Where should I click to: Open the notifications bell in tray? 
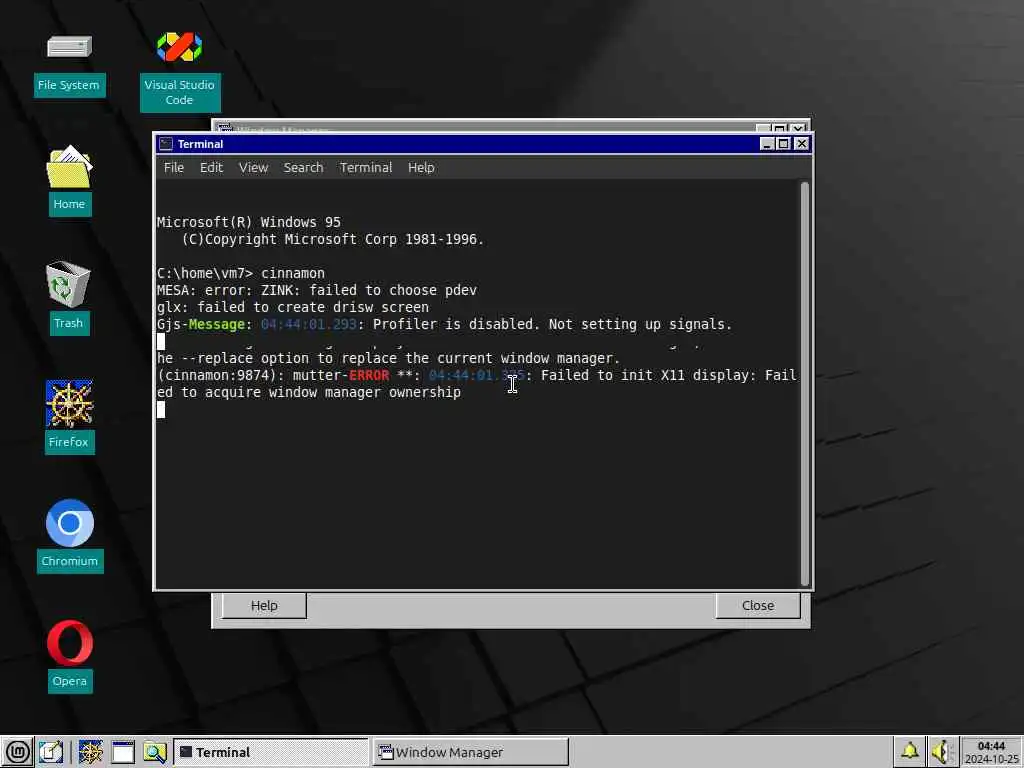click(910, 751)
